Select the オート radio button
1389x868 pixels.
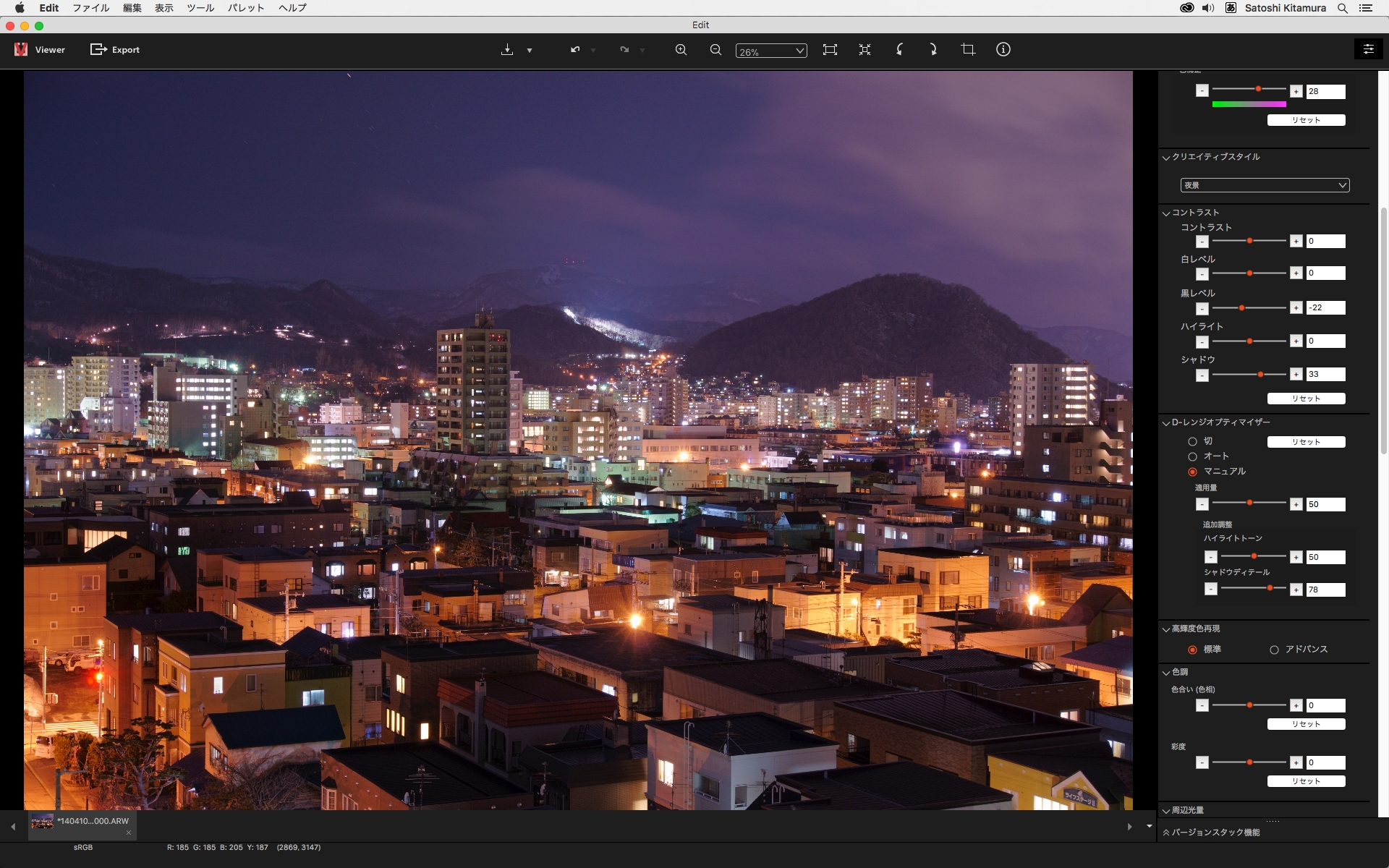point(1192,456)
